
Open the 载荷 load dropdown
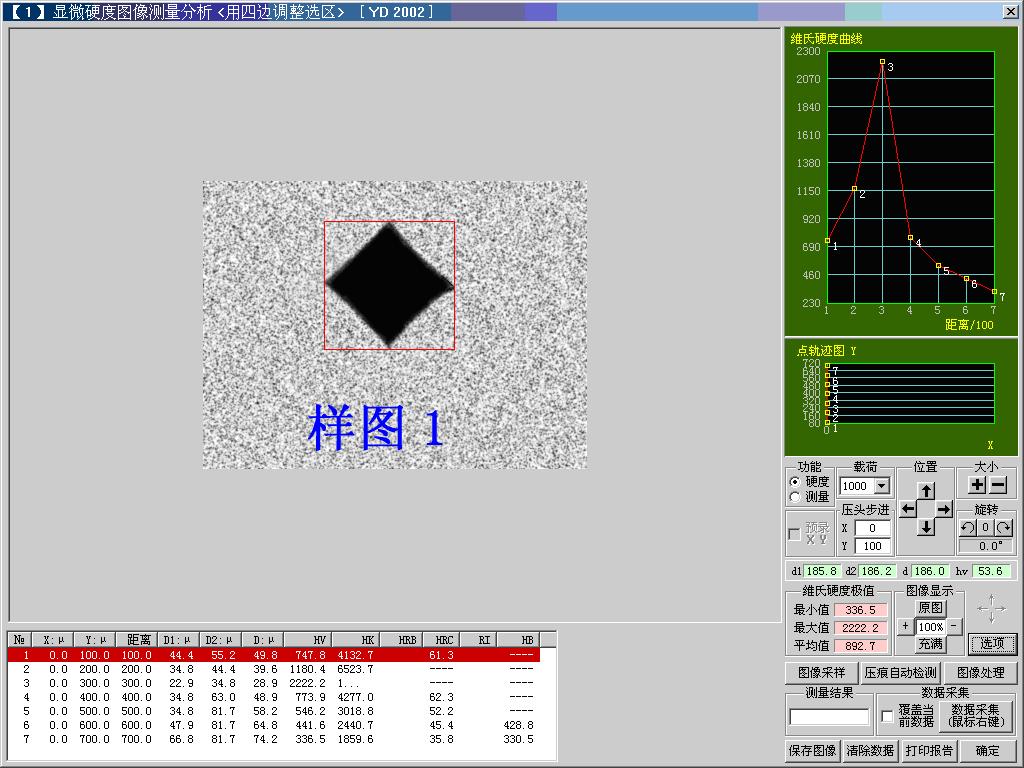[881, 486]
